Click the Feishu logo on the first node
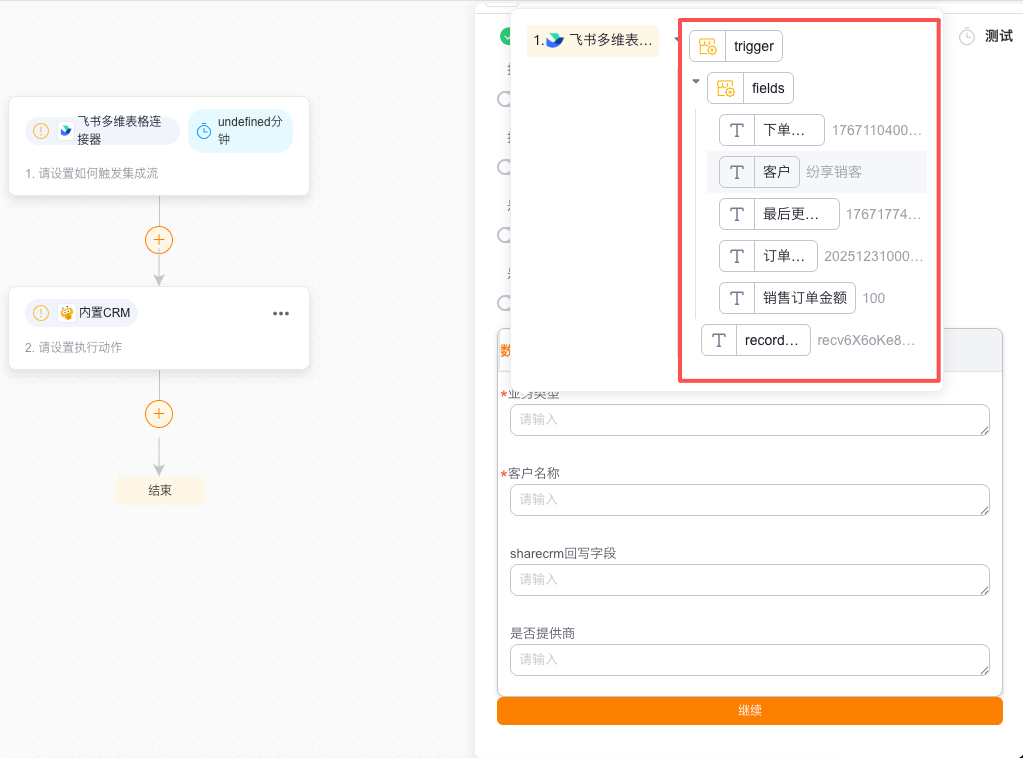This screenshot has height=758, width=1023. point(66,130)
